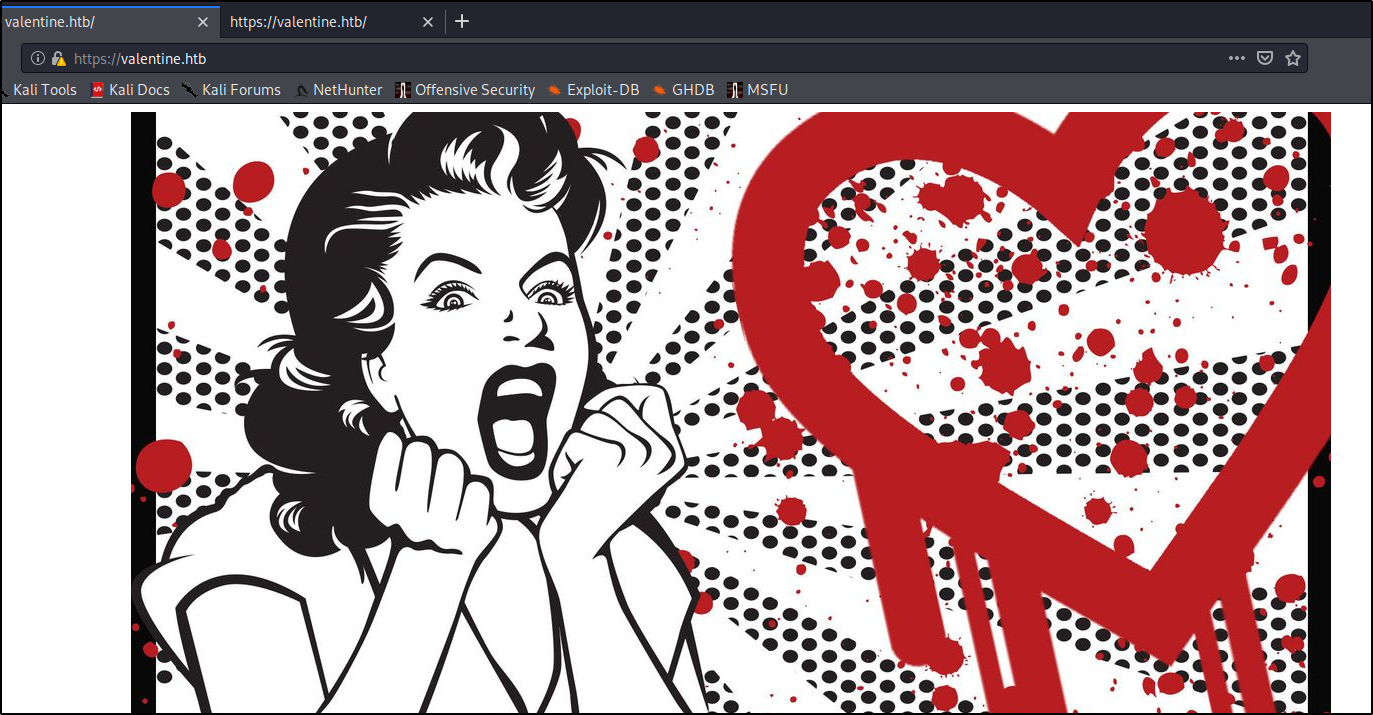Close the https://valentine.htb/ tab
1373x715 pixels.
tap(428, 22)
